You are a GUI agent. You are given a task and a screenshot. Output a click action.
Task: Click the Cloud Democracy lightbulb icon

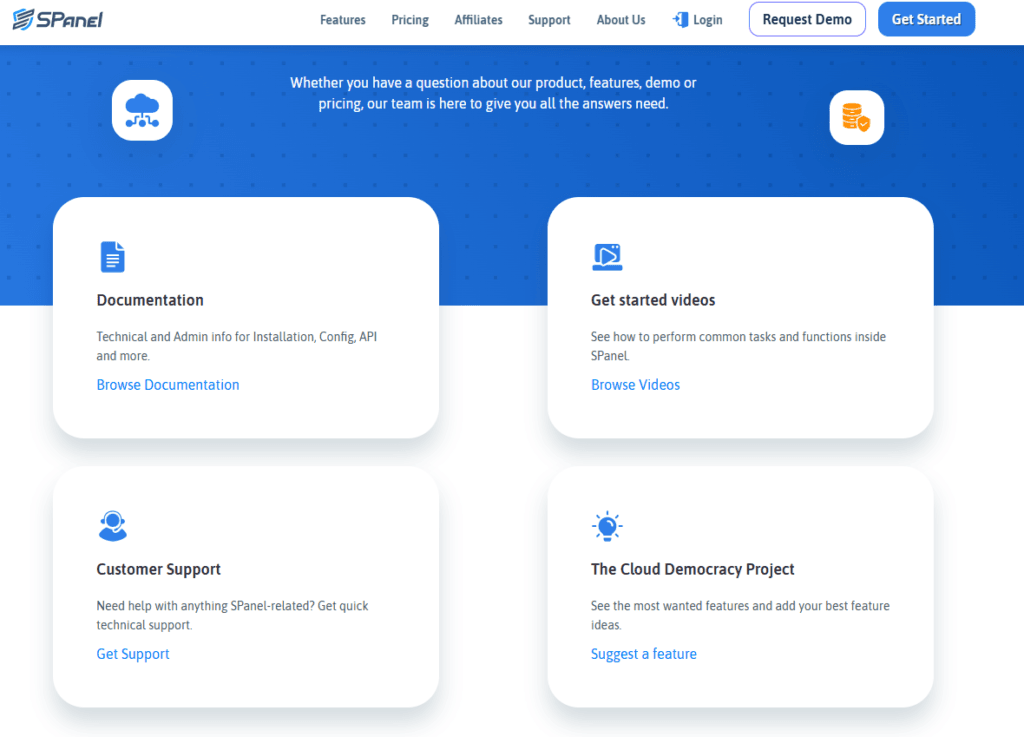607,525
